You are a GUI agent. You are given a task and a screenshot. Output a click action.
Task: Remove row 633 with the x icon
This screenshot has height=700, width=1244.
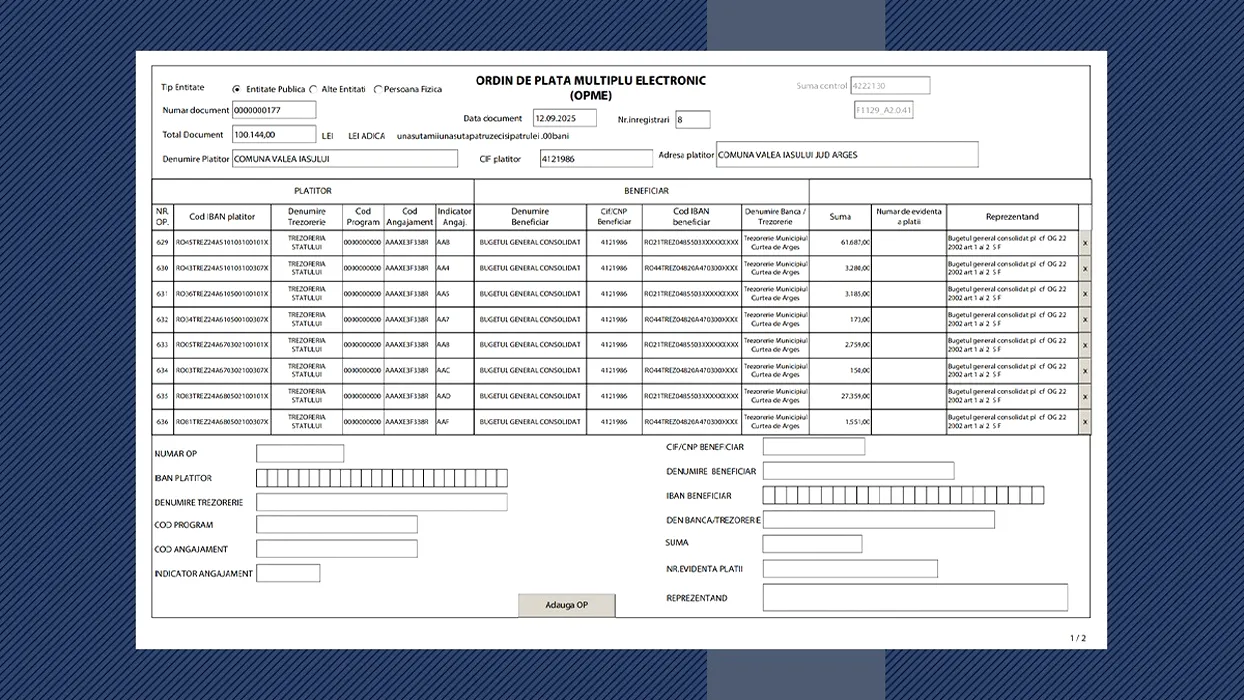click(x=1085, y=345)
